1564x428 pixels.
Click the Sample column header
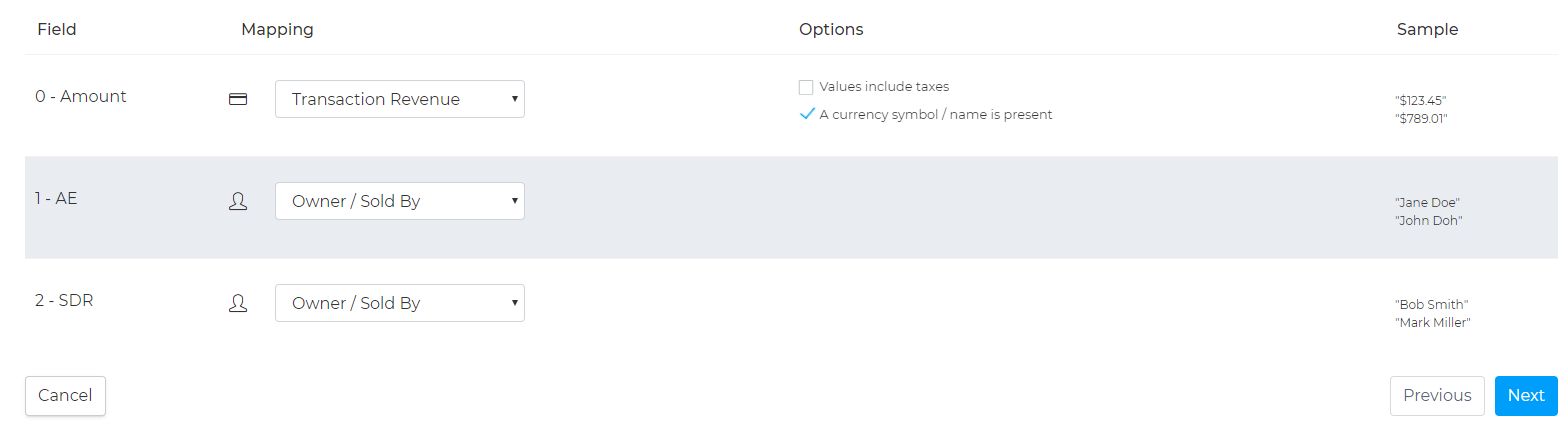click(x=1426, y=29)
